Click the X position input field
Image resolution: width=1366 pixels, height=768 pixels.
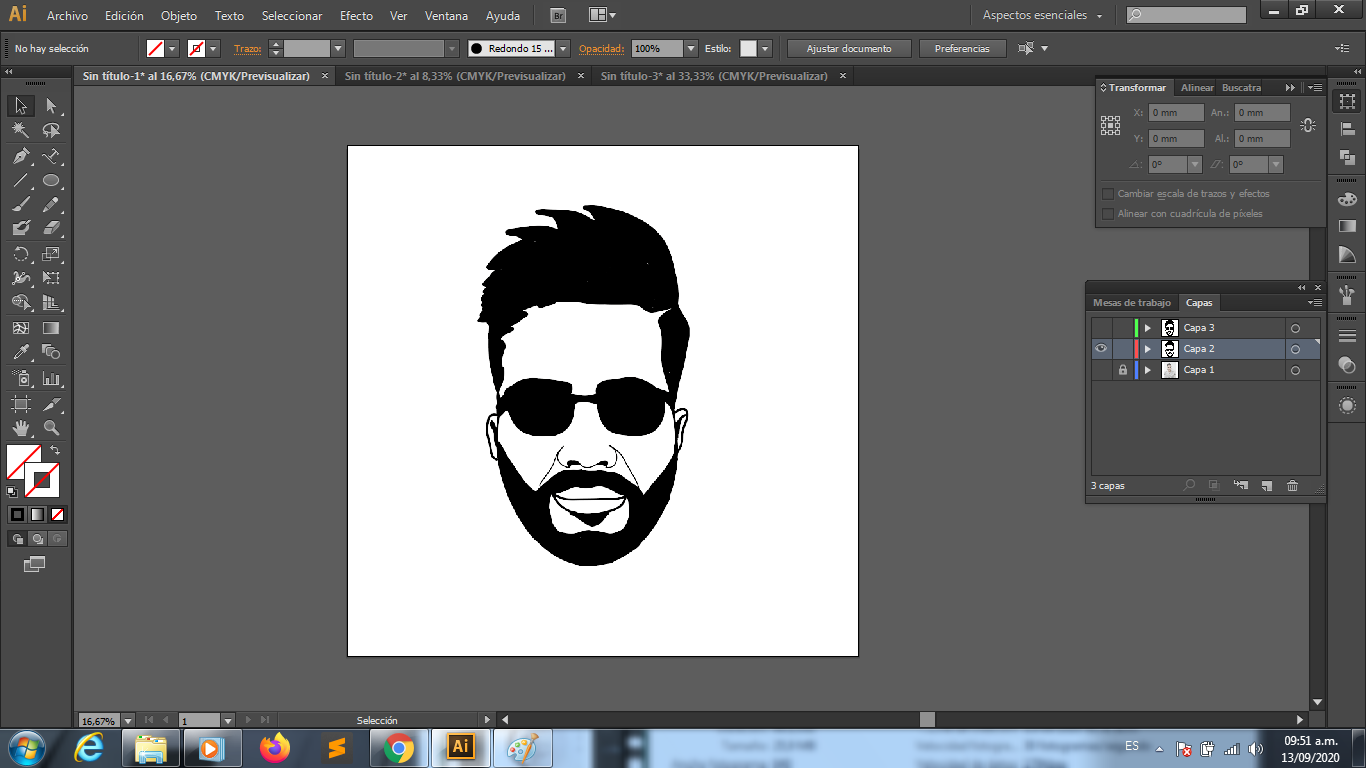click(x=1176, y=113)
